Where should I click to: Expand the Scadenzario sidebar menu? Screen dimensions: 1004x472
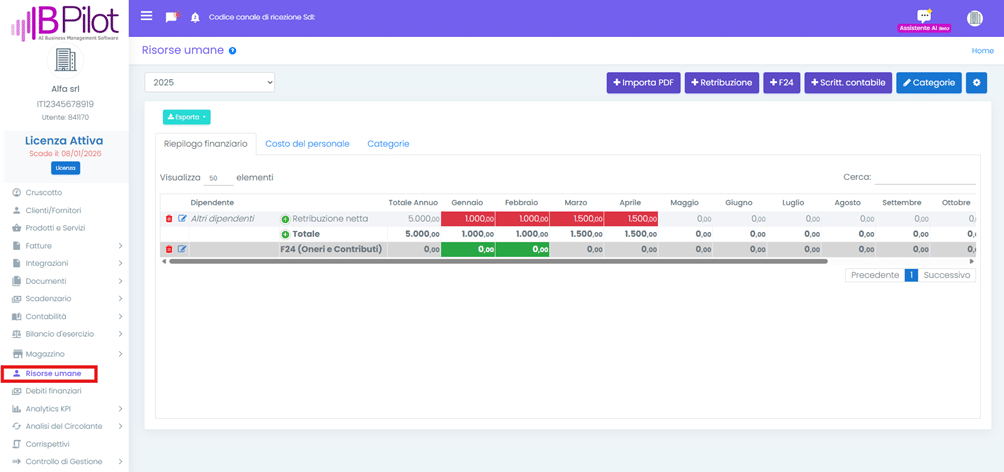point(65,298)
